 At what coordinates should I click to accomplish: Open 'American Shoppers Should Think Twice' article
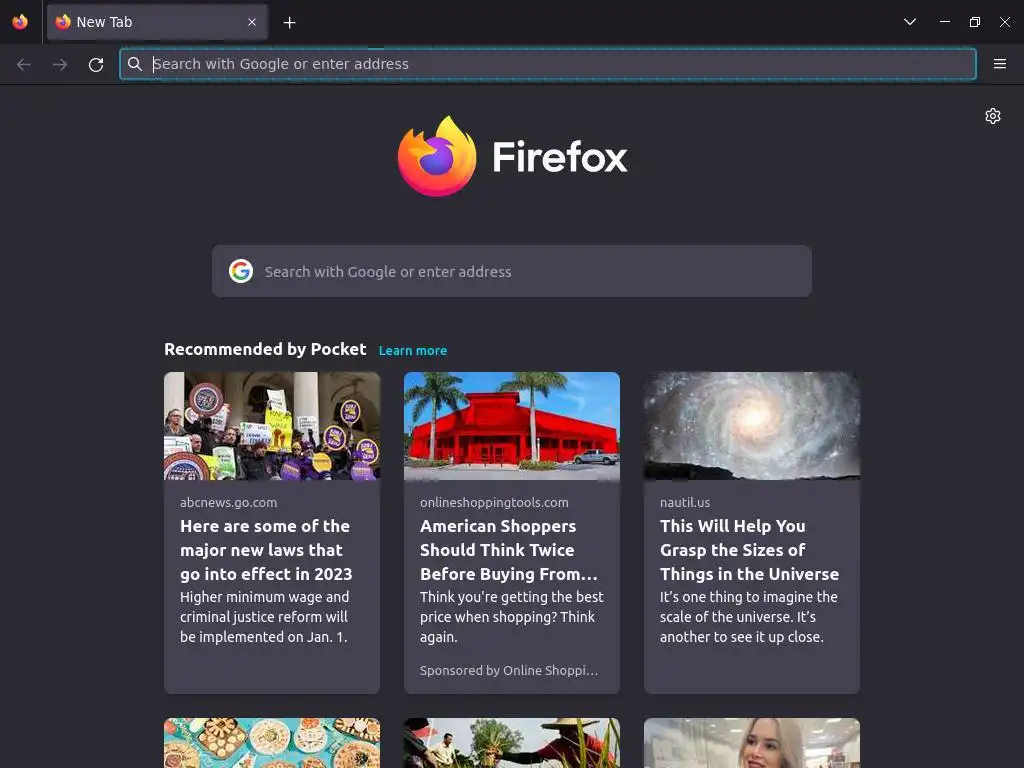[509, 550]
